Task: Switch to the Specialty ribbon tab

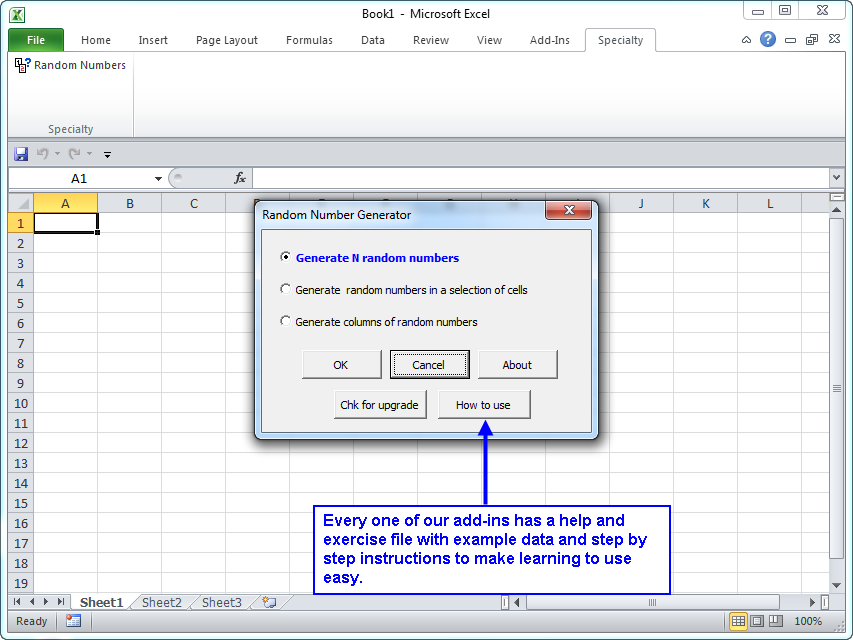Action: 620,40
